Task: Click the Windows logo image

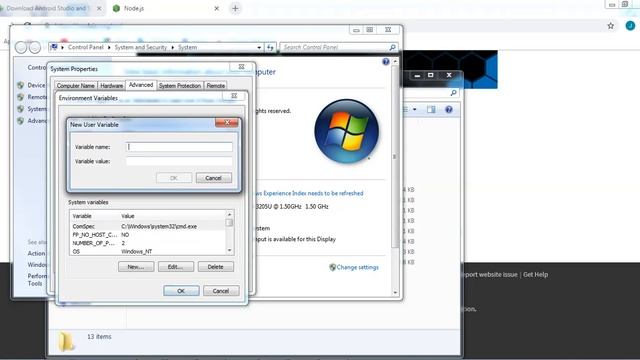Action: click(x=347, y=131)
